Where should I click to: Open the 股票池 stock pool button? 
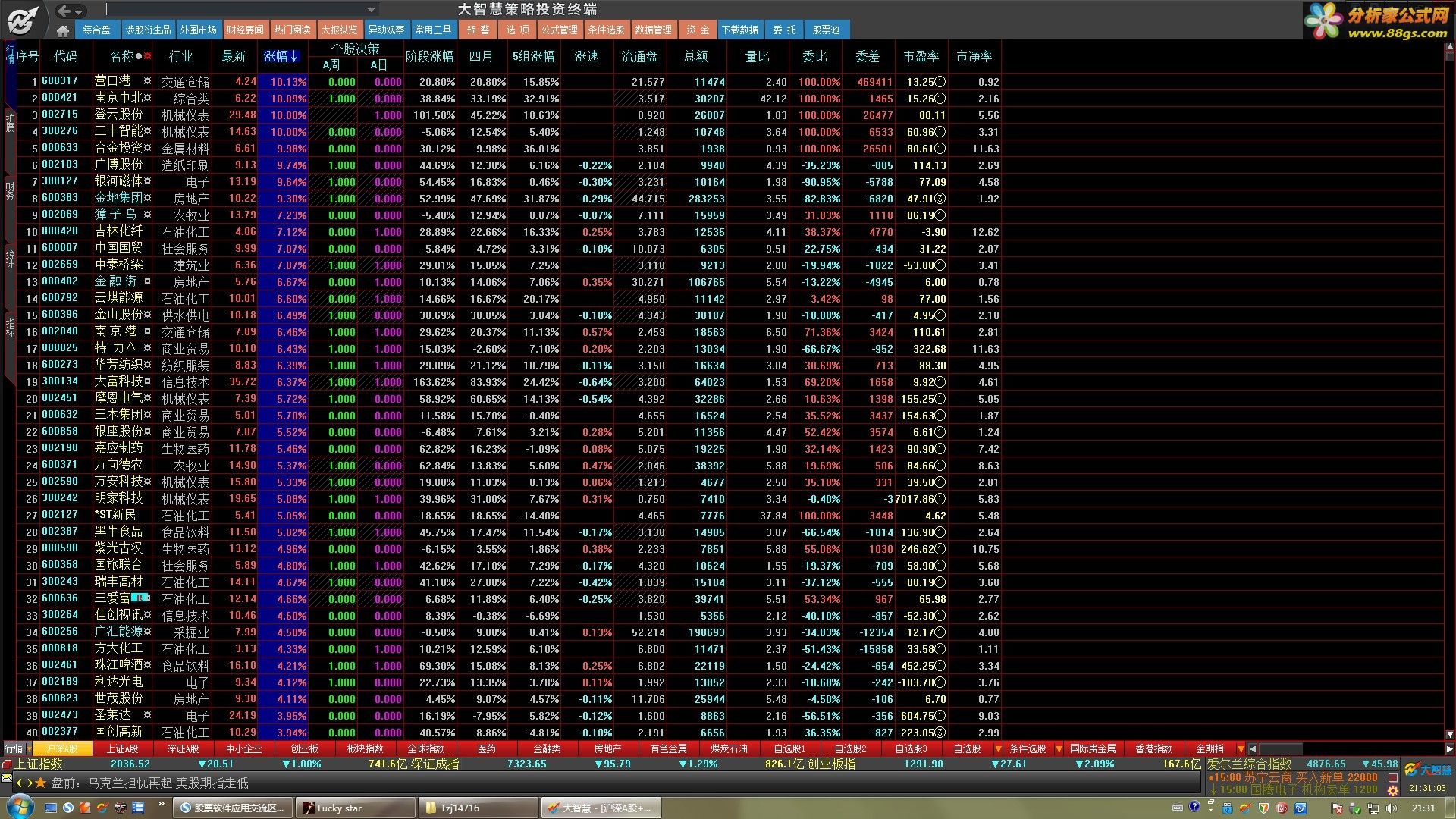point(826,30)
